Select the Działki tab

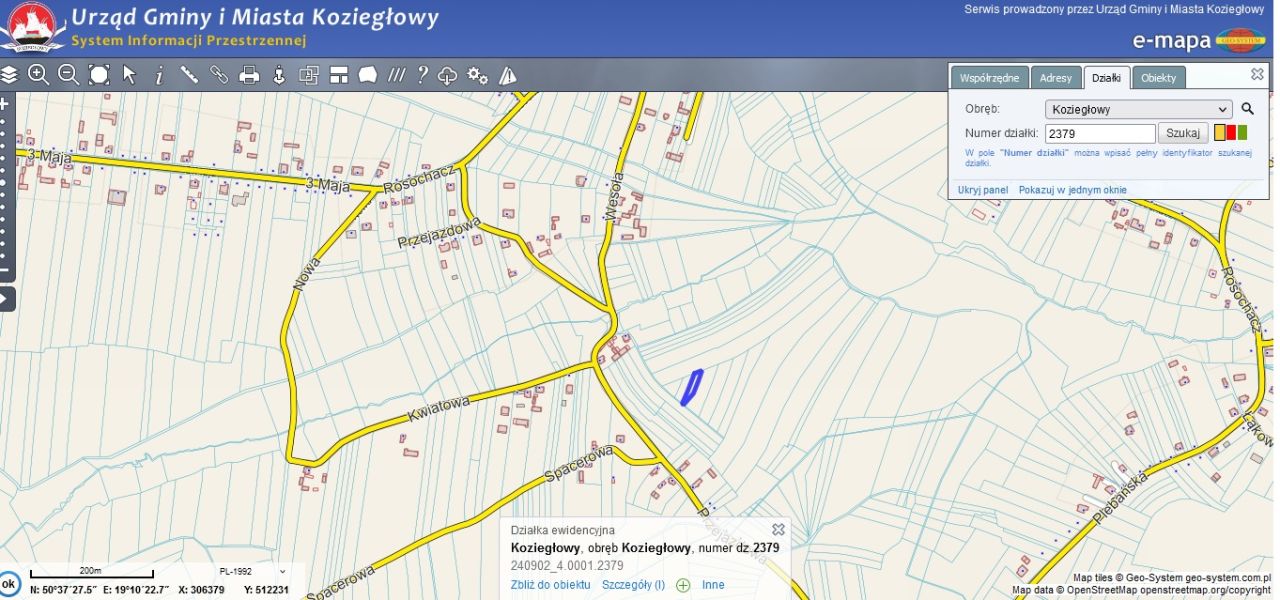[1106, 78]
